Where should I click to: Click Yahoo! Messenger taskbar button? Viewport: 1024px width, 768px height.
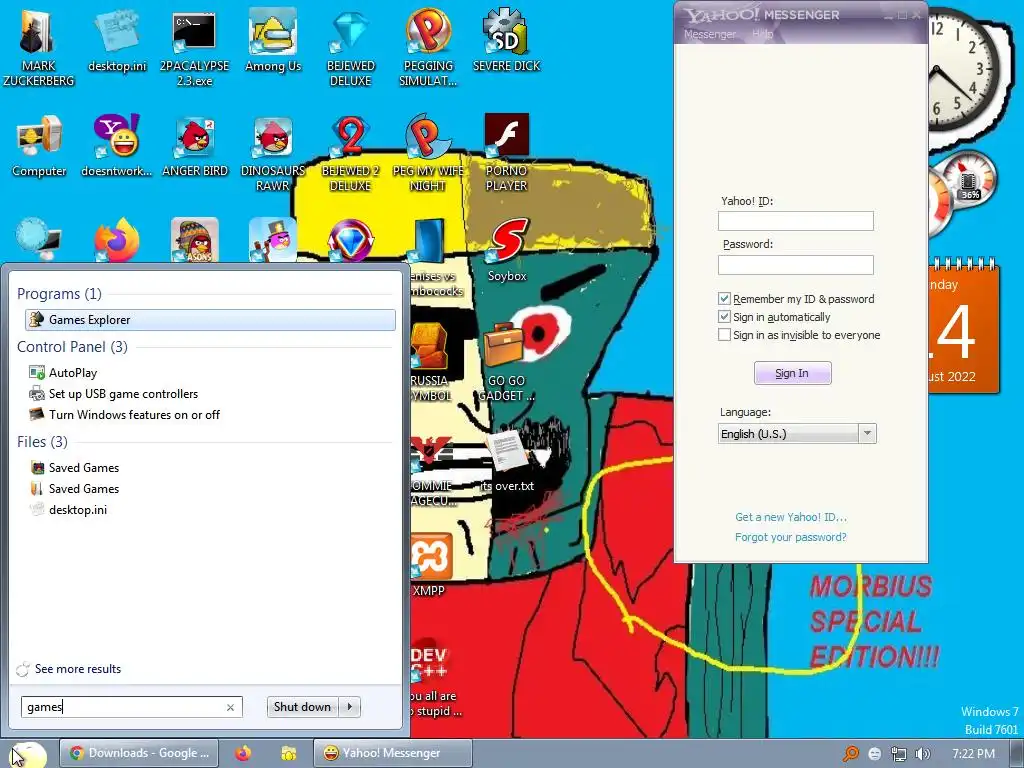click(x=392, y=753)
